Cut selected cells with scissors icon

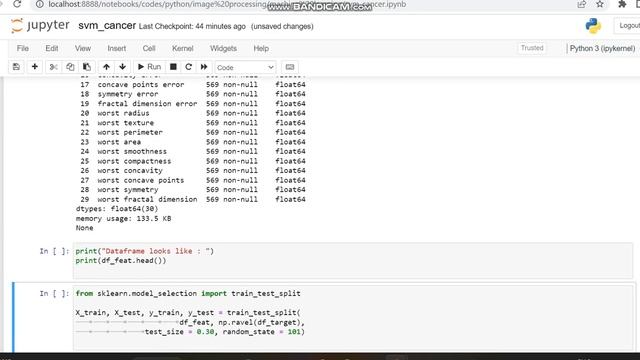point(53,67)
